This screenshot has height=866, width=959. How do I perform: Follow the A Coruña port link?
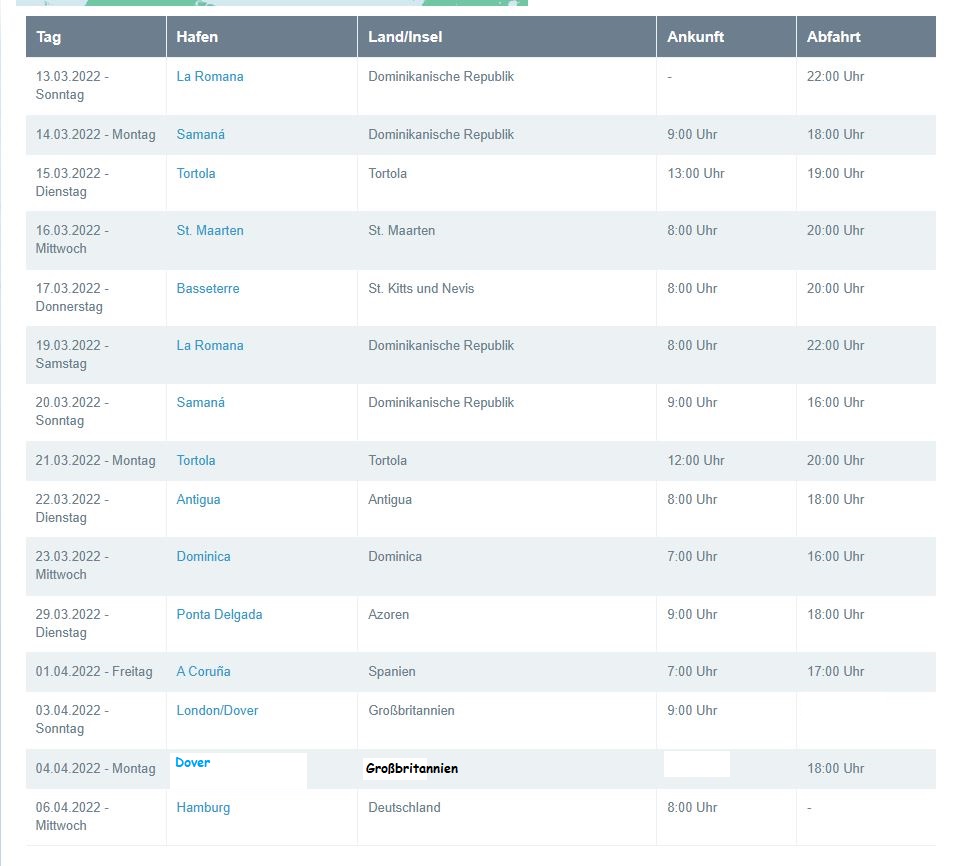point(204,672)
